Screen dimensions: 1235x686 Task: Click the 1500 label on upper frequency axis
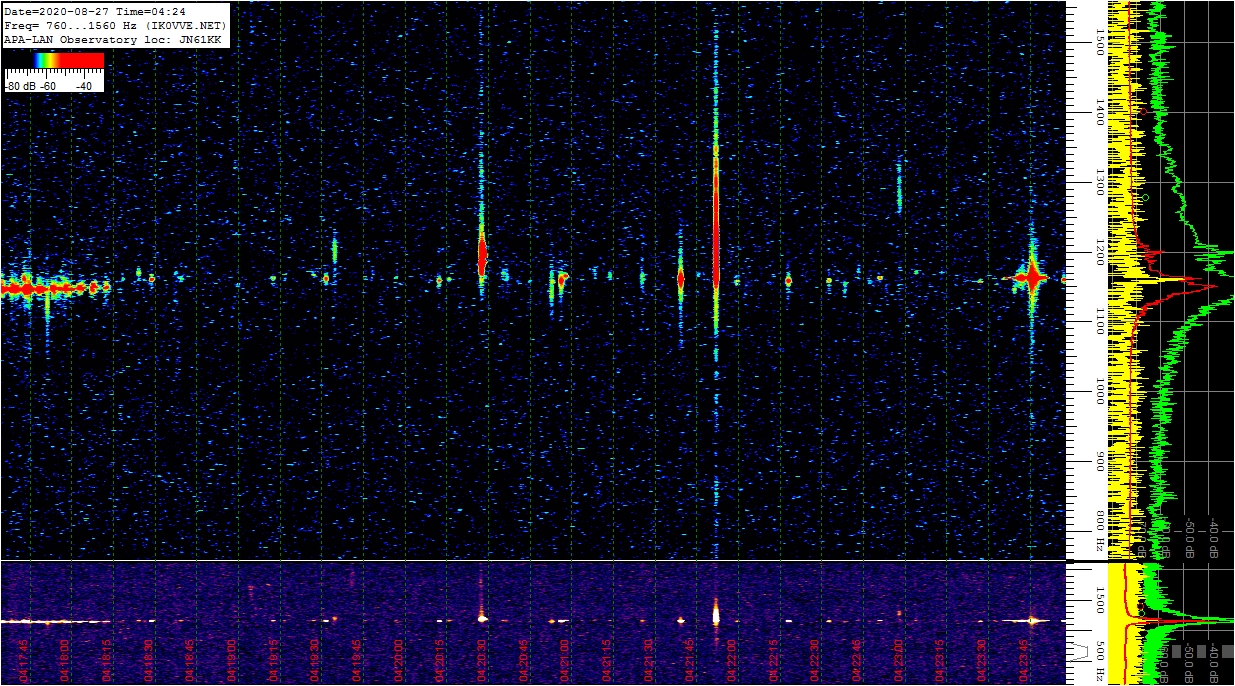tap(1099, 42)
